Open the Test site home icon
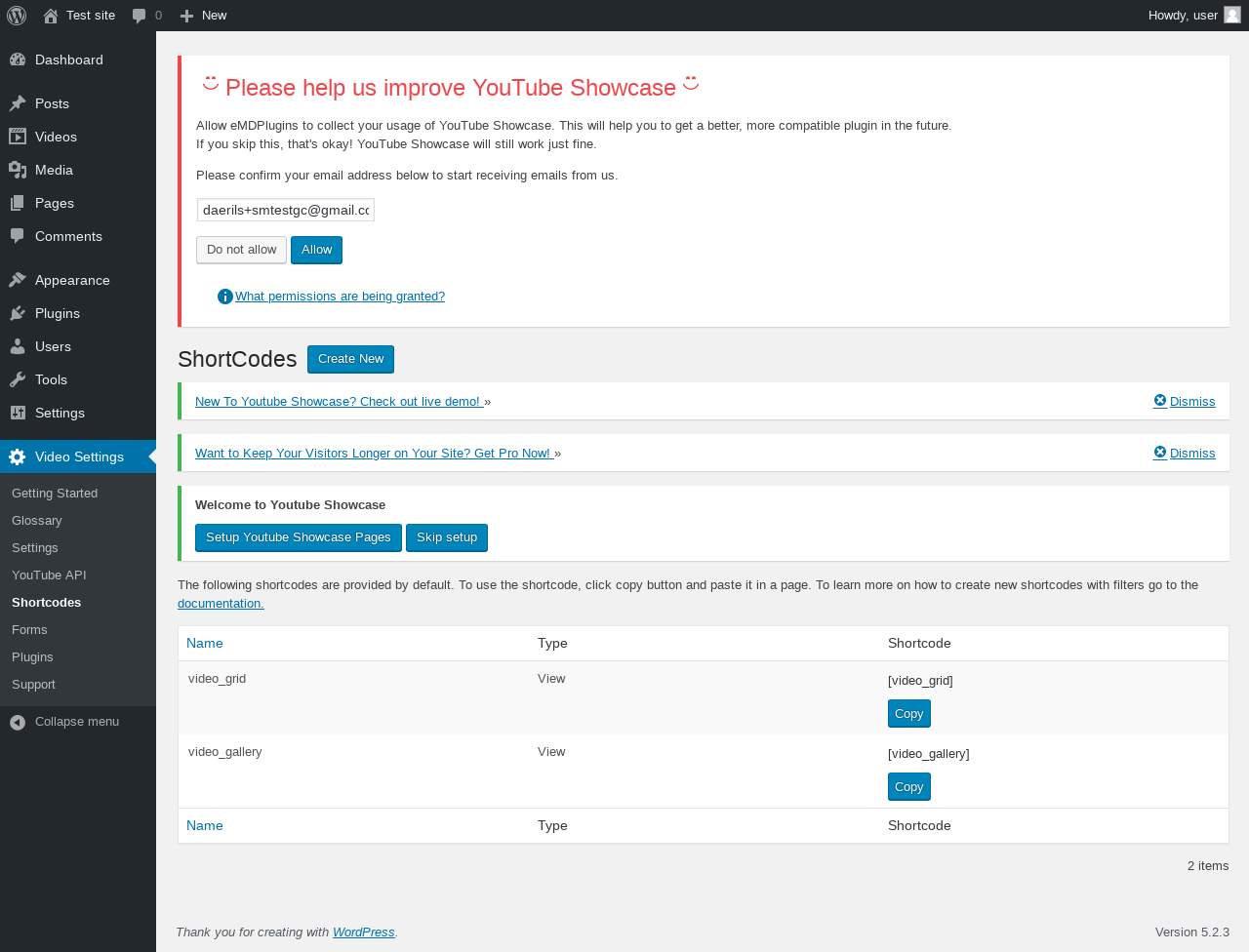Viewport: 1249px width, 952px height. 51,16
